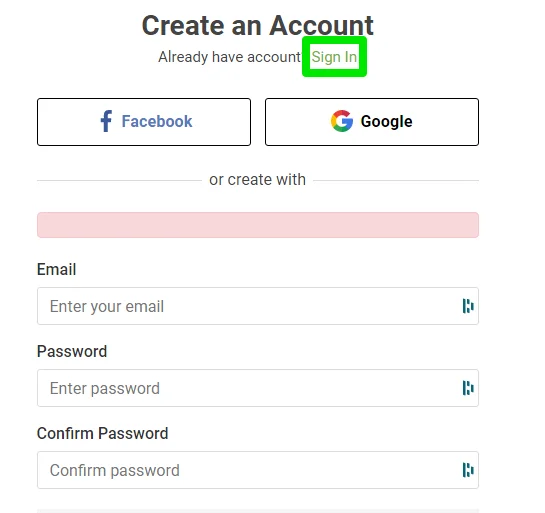Focus the 'Confirm password' input box
Viewport: 545px width, 513px height.
258,470
